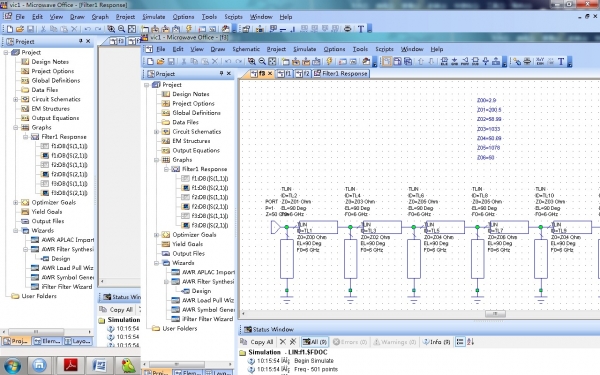The height and width of the screenshot is (375, 600).
Task: Click View Layout icon in f3 window toolbar
Action: 397,61
